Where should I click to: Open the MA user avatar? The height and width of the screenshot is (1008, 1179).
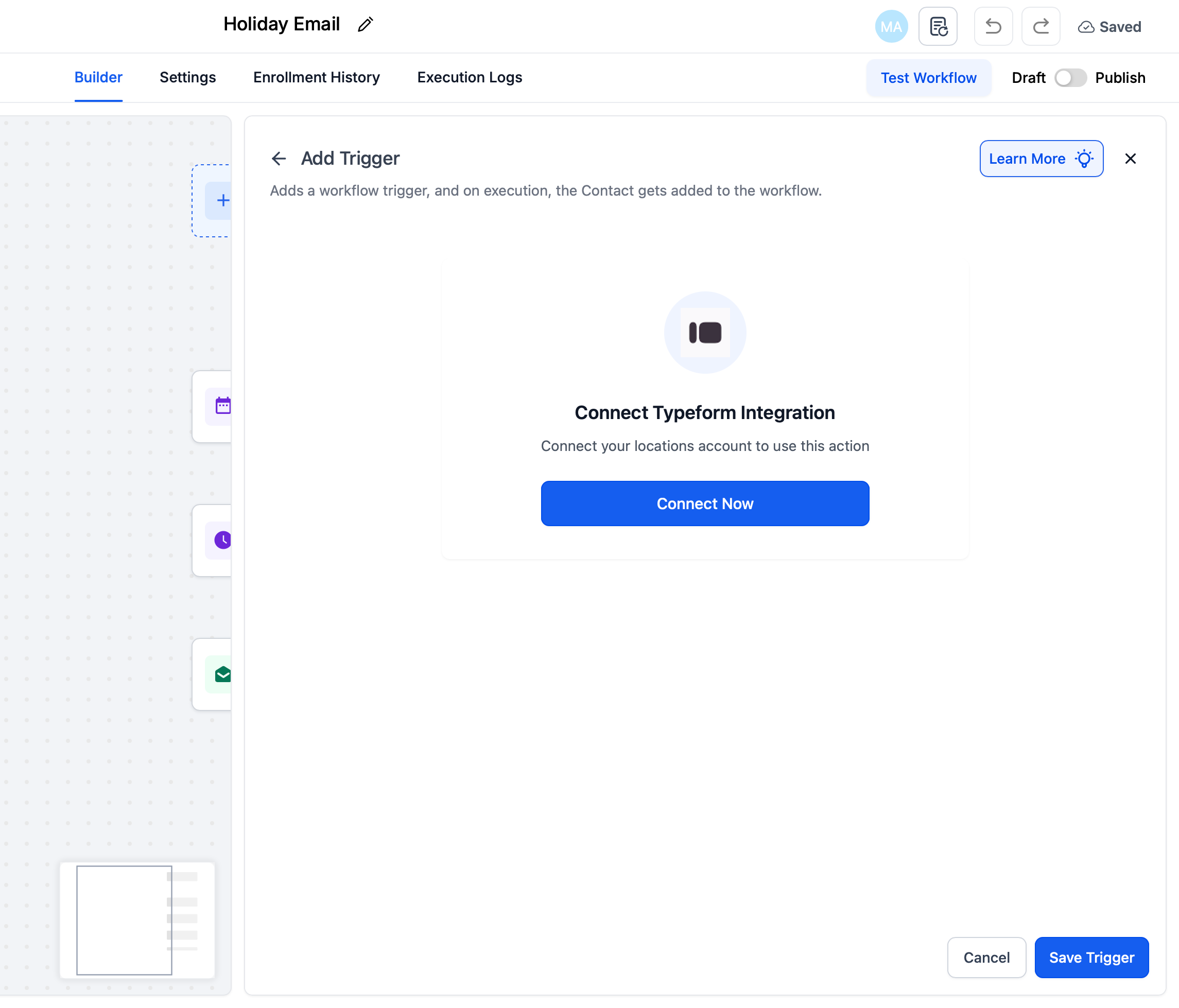891,27
